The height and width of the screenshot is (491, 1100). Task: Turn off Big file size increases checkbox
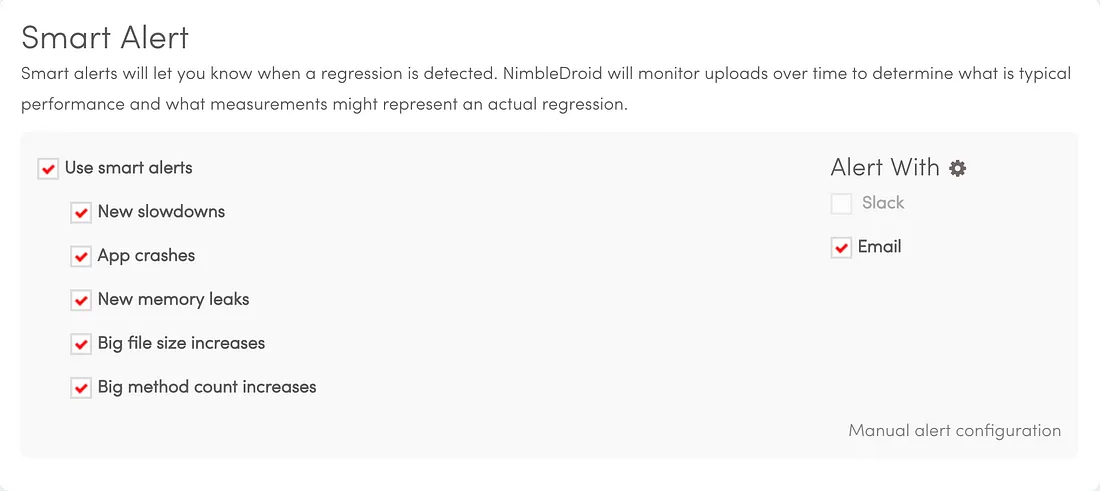click(x=81, y=344)
